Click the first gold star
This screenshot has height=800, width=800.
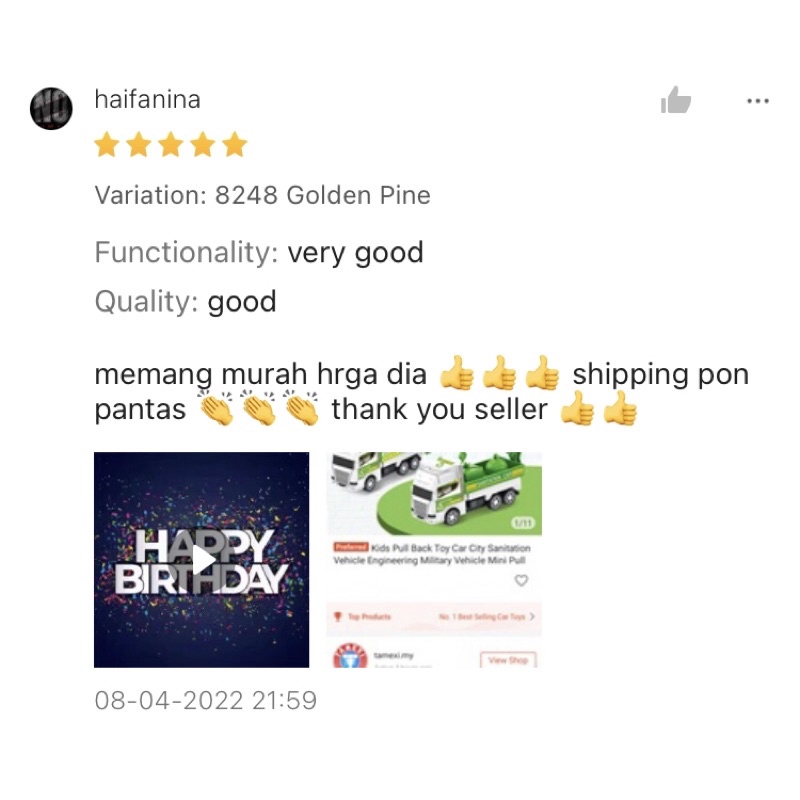pos(107,144)
